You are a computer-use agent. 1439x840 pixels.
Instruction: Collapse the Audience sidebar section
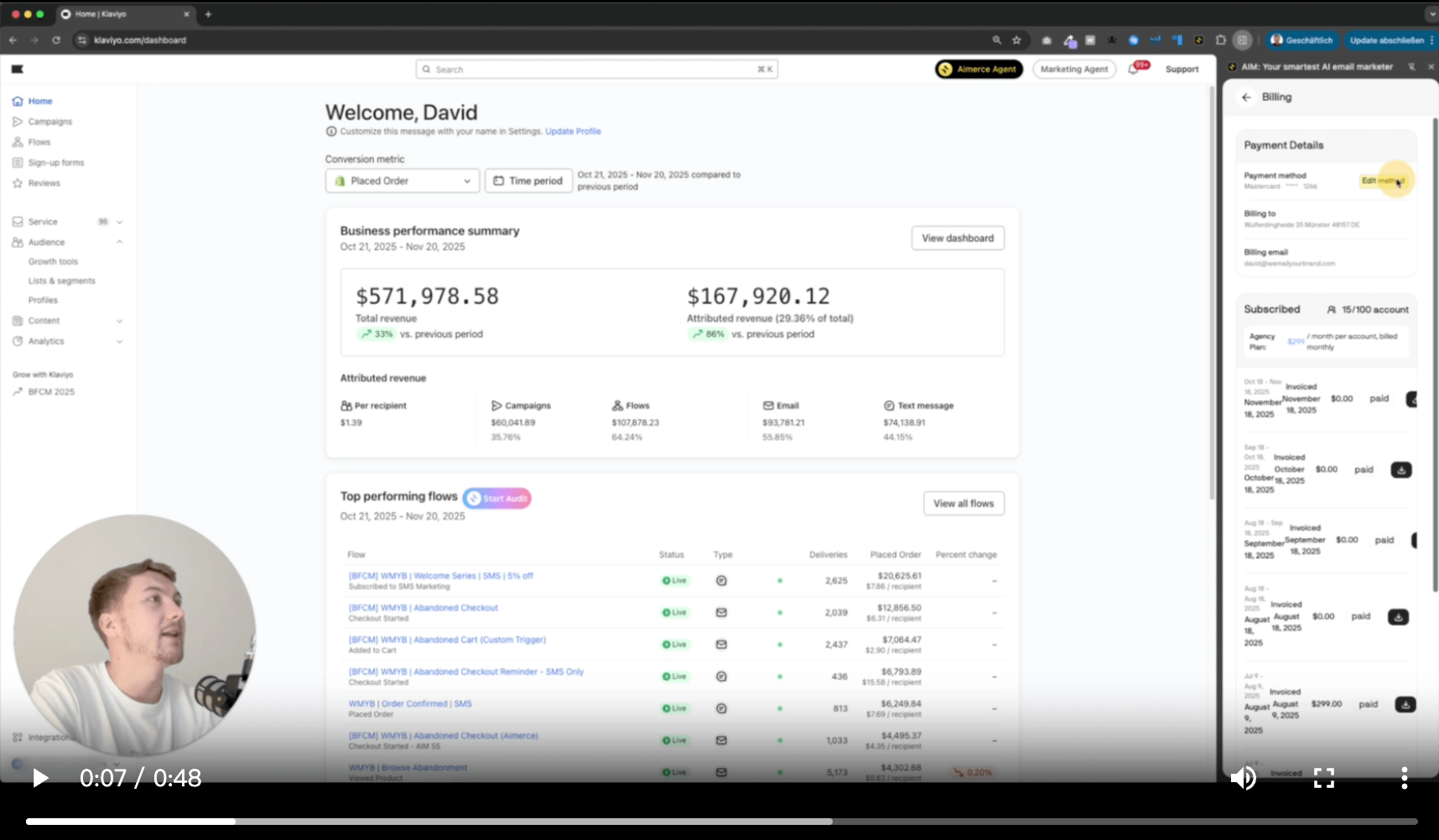point(119,242)
